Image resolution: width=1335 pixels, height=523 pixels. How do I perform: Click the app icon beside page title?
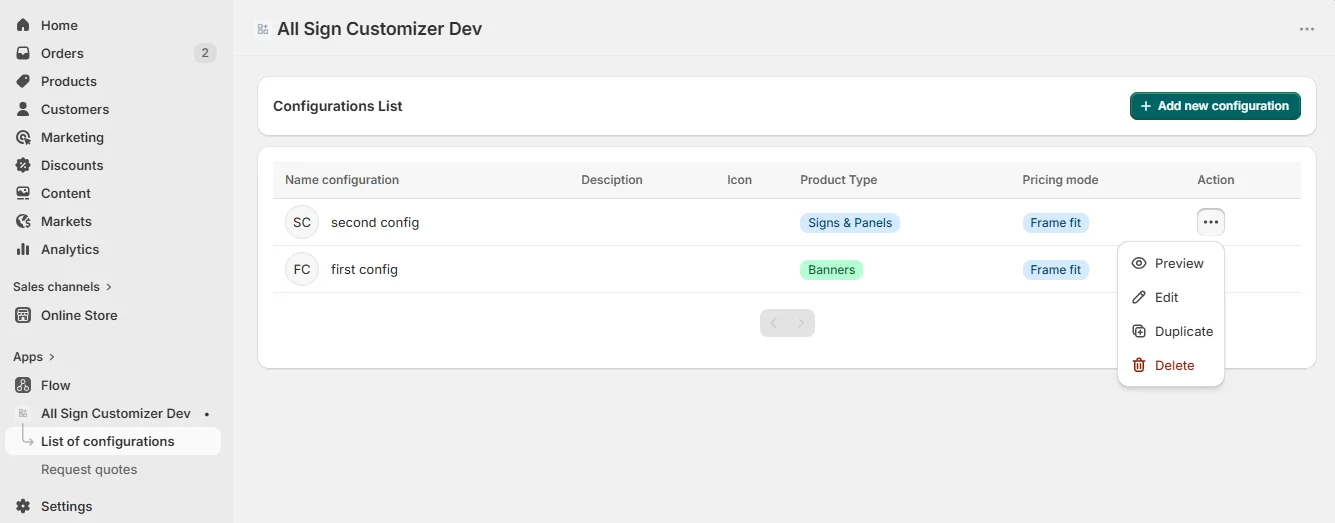click(263, 29)
